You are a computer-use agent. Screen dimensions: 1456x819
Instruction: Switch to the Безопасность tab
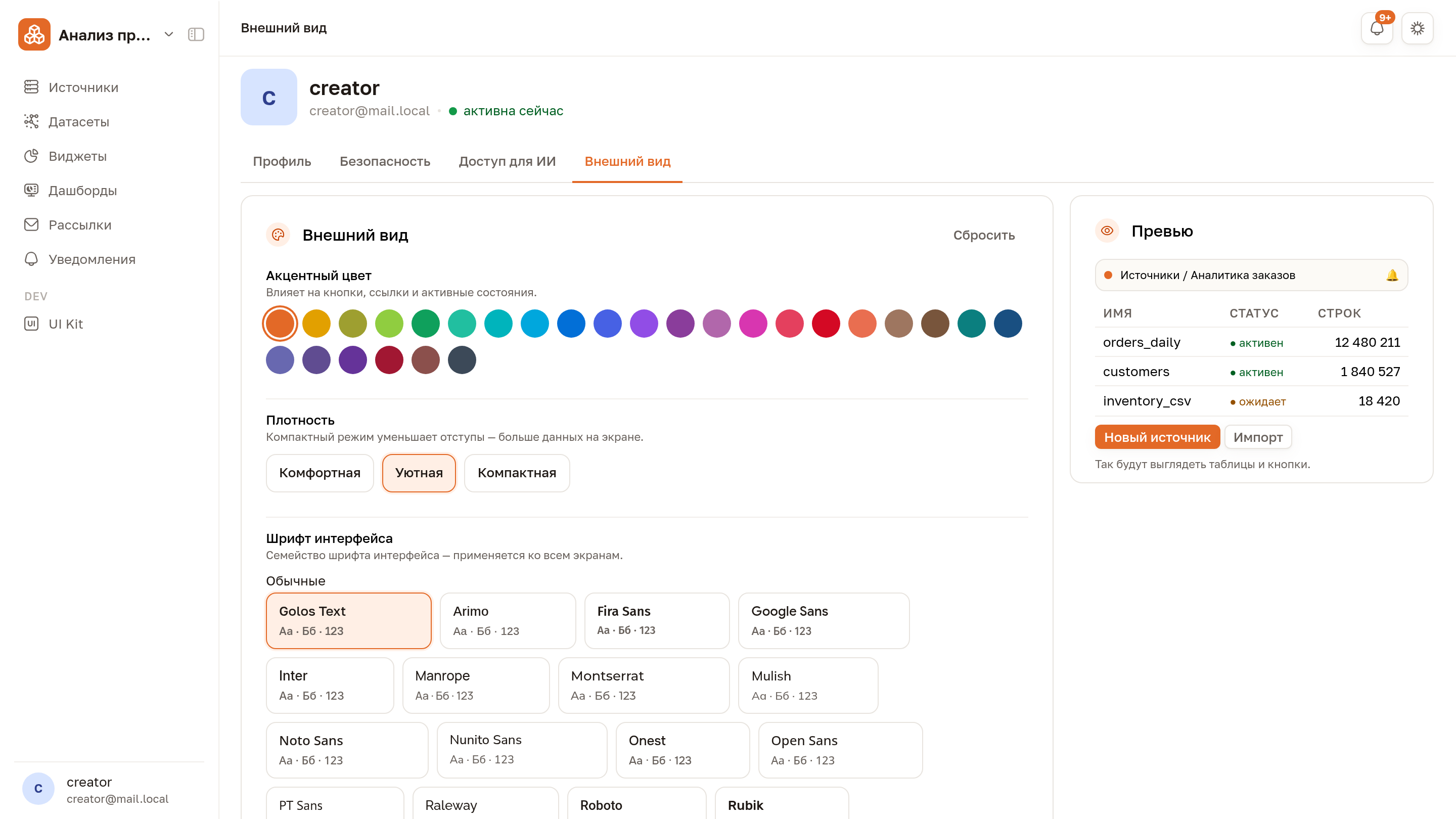(x=385, y=162)
